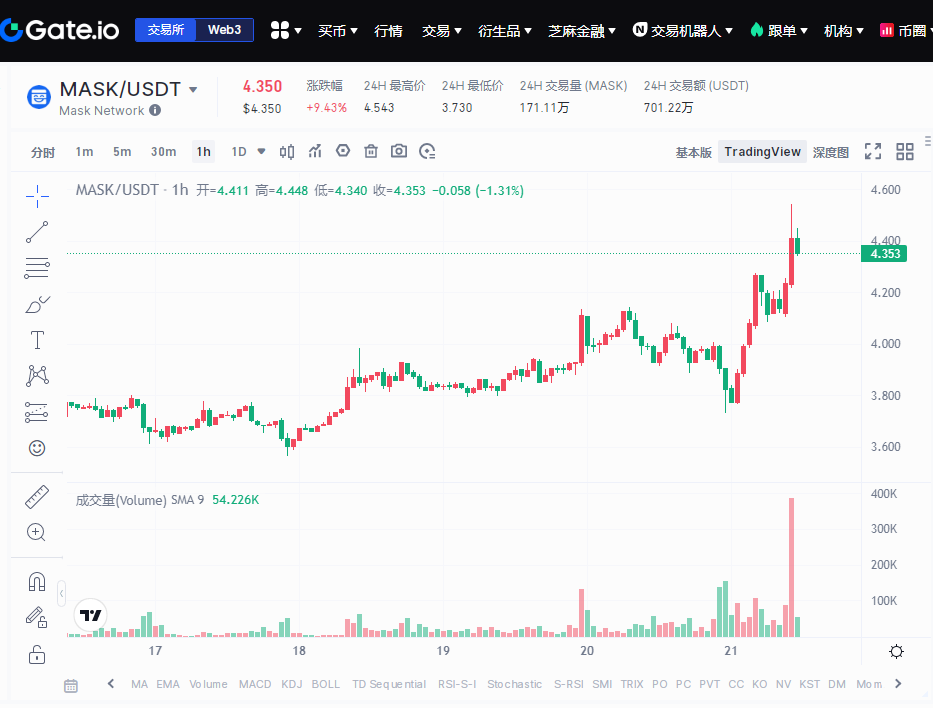Open the date range calendar icon
Viewport: 933px width, 708px height.
coord(71,685)
